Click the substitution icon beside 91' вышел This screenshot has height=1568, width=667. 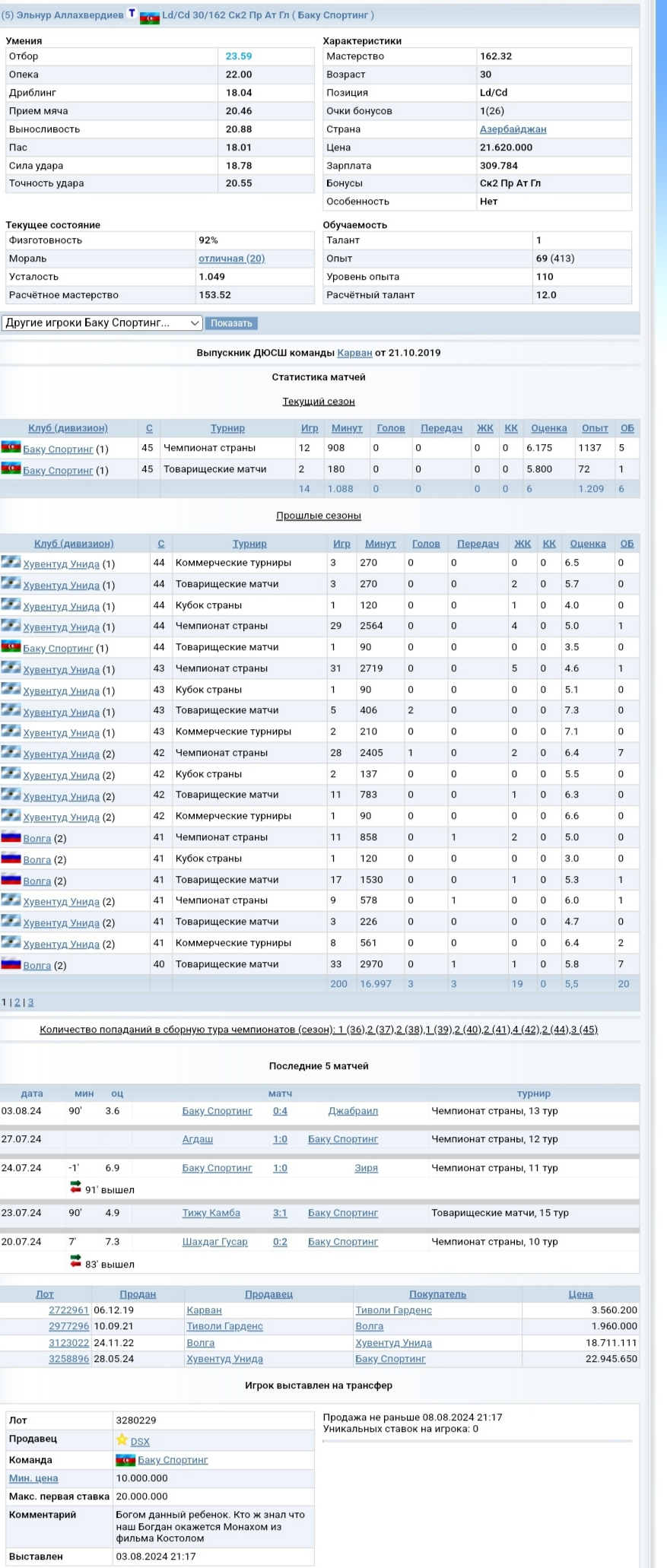[x=75, y=1187]
